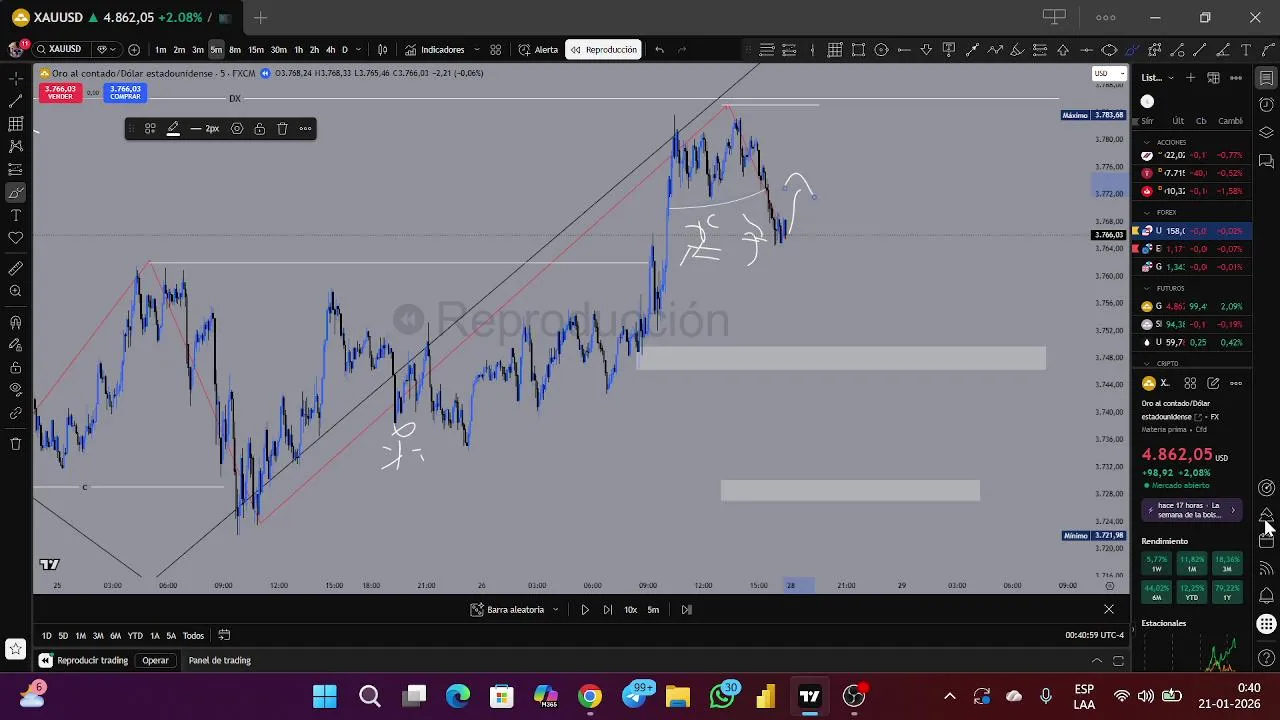Click the Windows Start button
This screenshot has height=720, width=1280.
click(325, 696)
